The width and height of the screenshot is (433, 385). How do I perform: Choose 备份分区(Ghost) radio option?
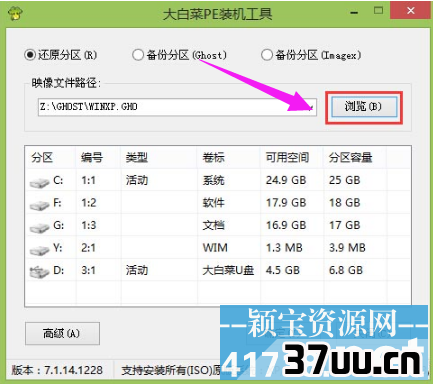pos(179,55)
